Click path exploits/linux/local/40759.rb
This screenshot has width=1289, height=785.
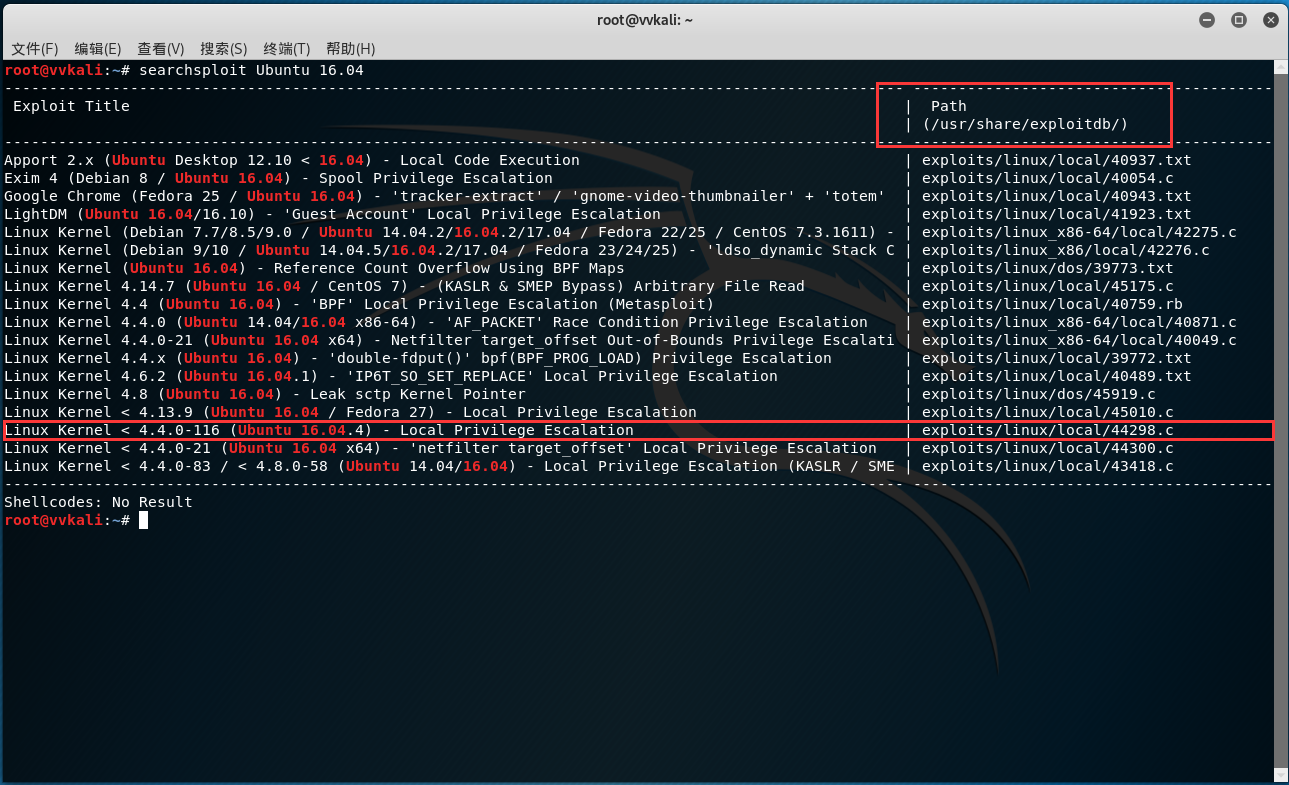coord(1052,304)
